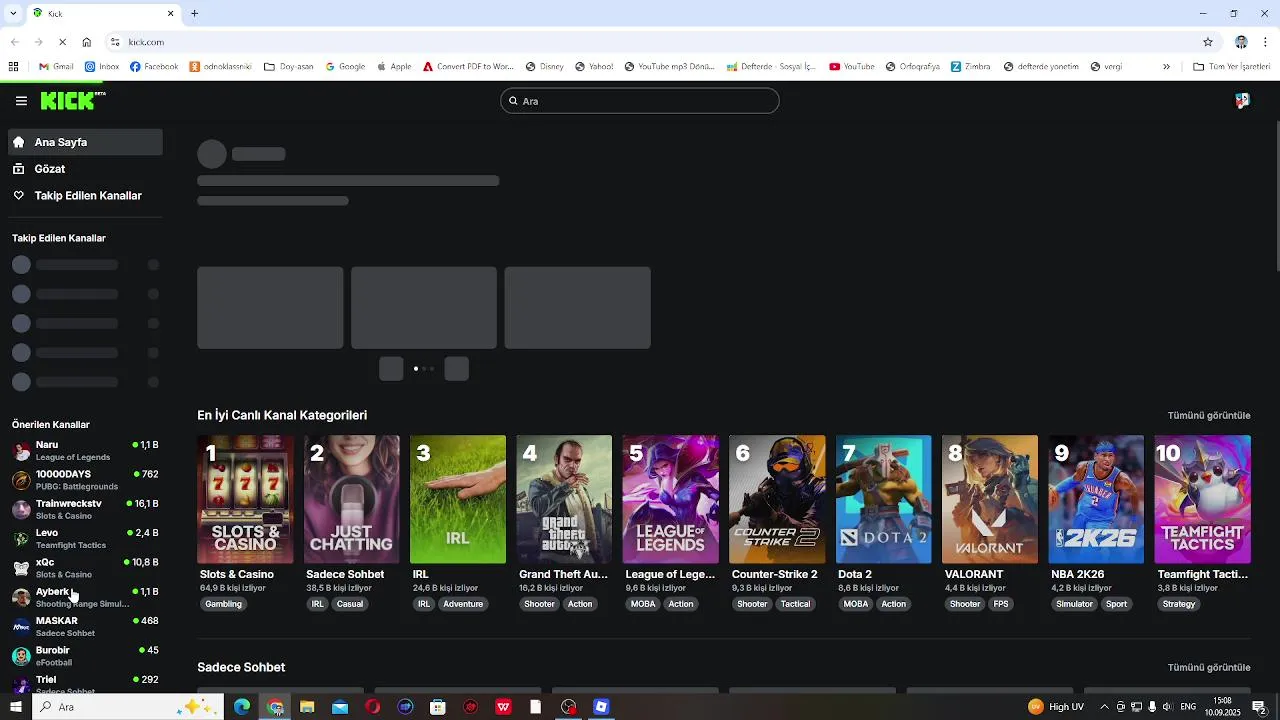Show hidden system tray icons
Image resolution: width=1280 pixels, height=720 pixels.
pos(1104,707)
